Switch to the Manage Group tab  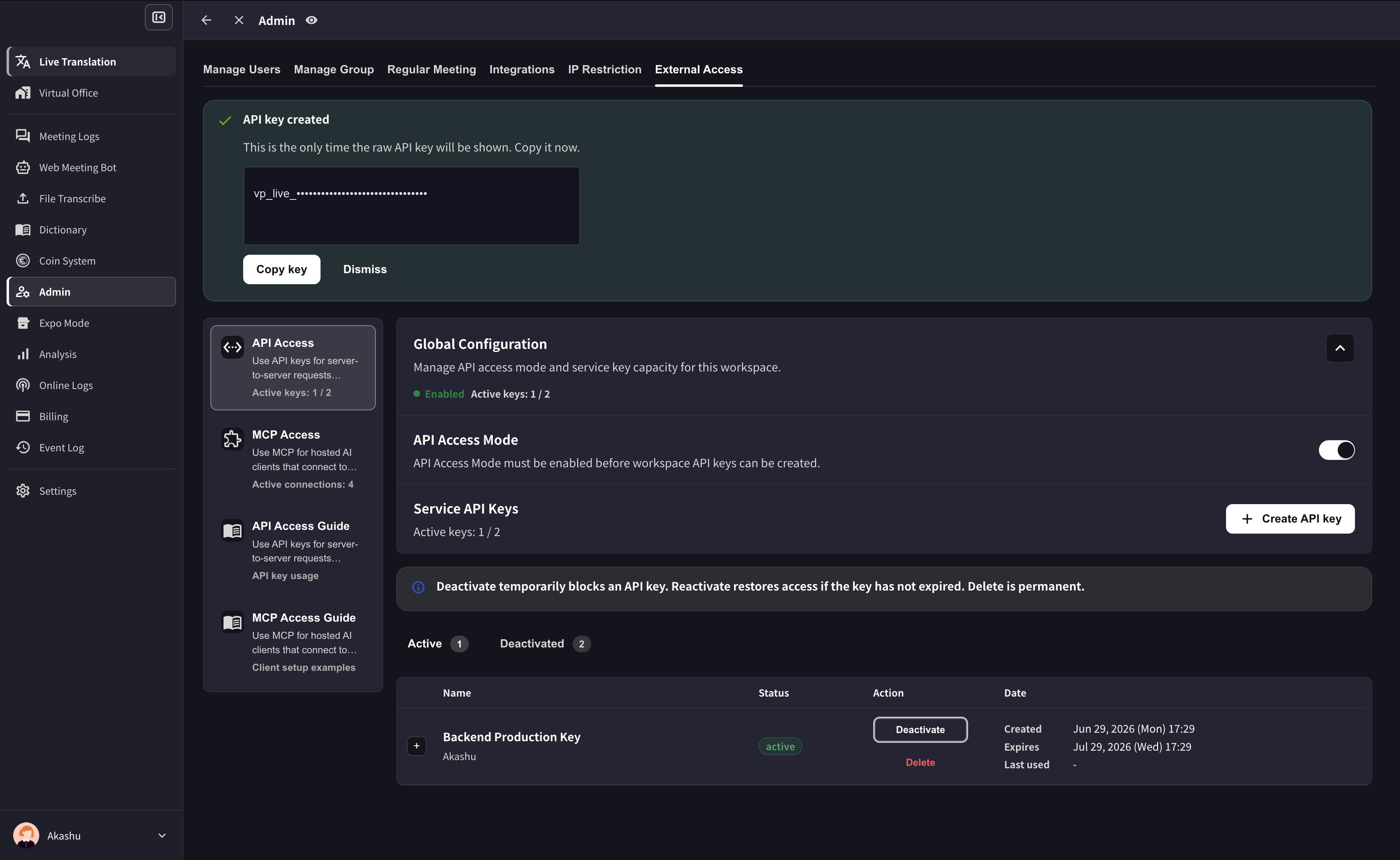point(334,69)
